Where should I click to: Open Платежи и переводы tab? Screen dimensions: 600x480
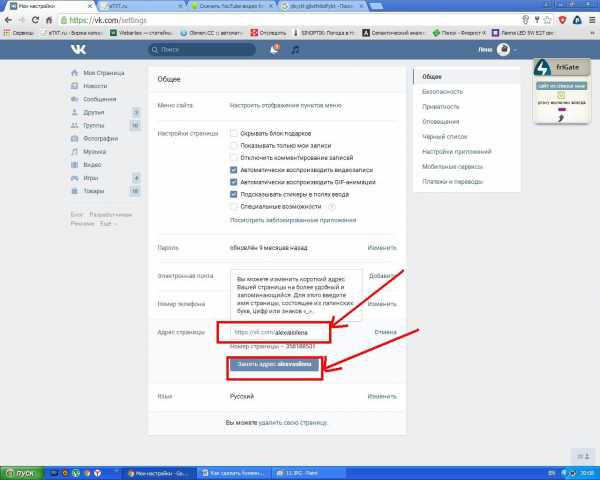[x=452, y=181]
